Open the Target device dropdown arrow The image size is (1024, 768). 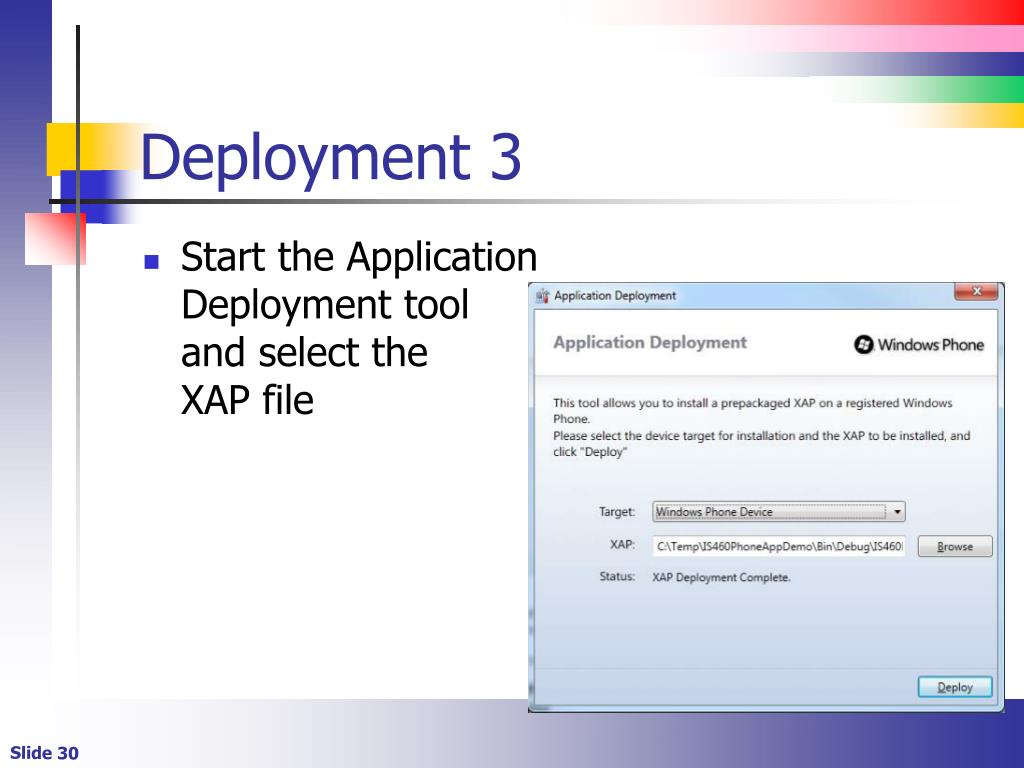coord(897,512)
